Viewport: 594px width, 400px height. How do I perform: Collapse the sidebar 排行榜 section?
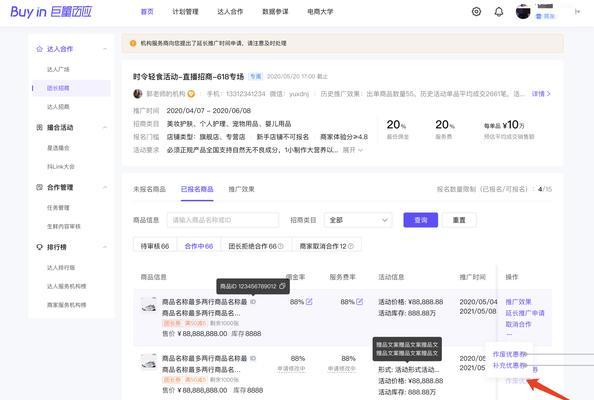point(105,247)
